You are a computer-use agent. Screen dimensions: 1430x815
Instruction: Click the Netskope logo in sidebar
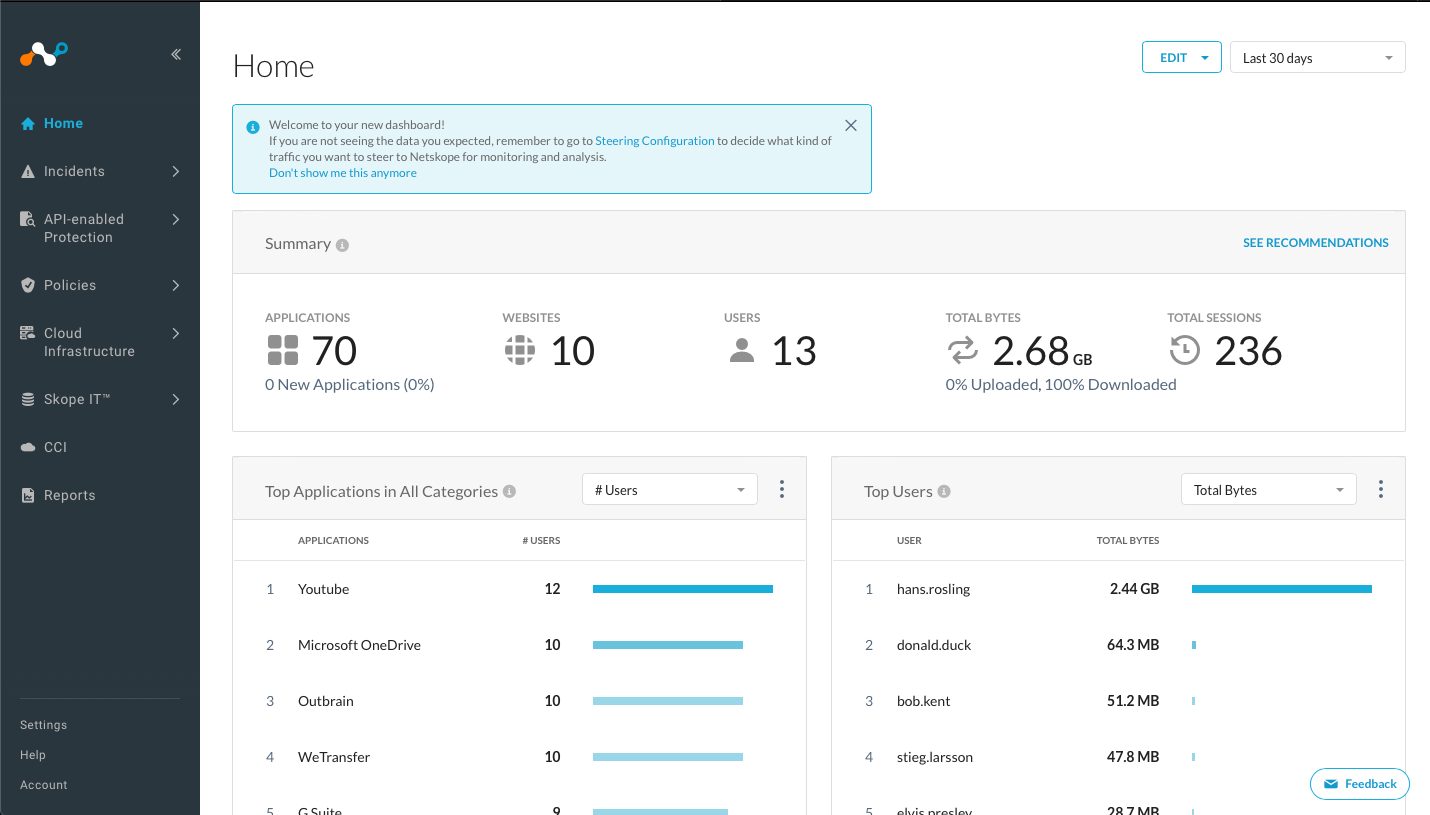point(44,54)
